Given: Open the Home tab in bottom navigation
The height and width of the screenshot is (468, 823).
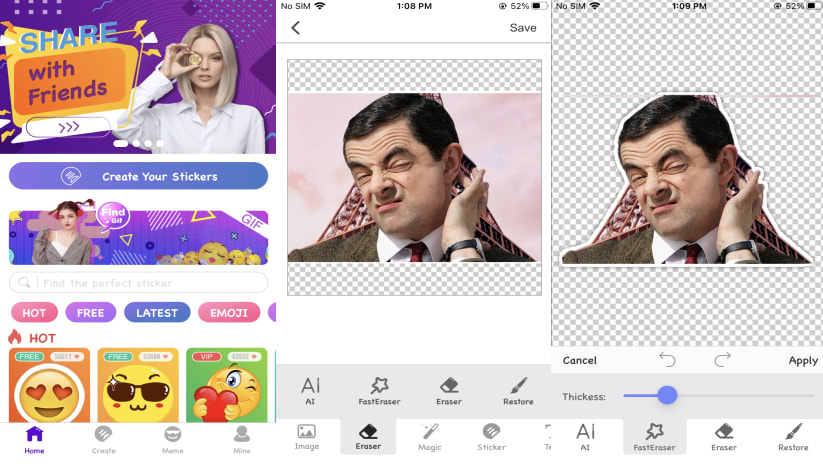Looking at the screenshot, I should click(34, 440).
